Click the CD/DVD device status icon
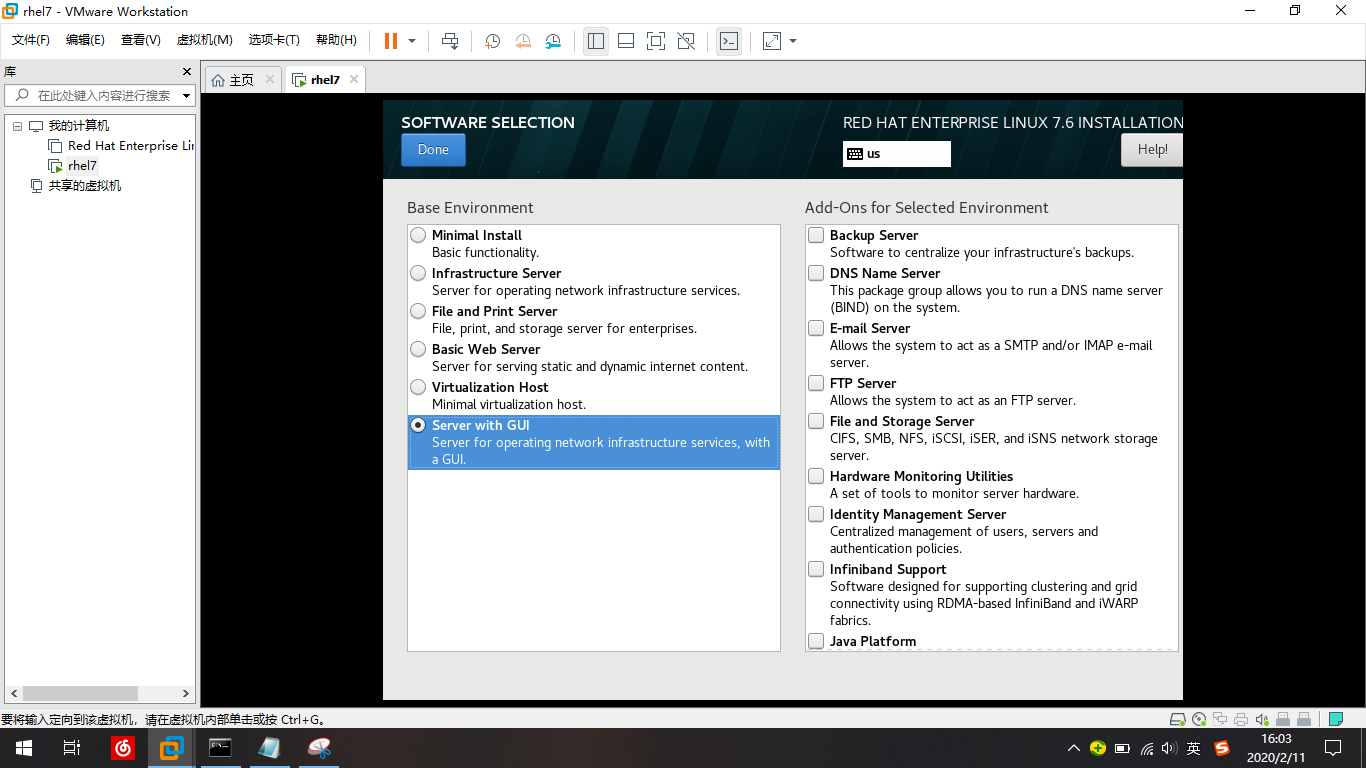Image resolution: width=1366 pixels, height=768 pixels. click(1200, 719)
